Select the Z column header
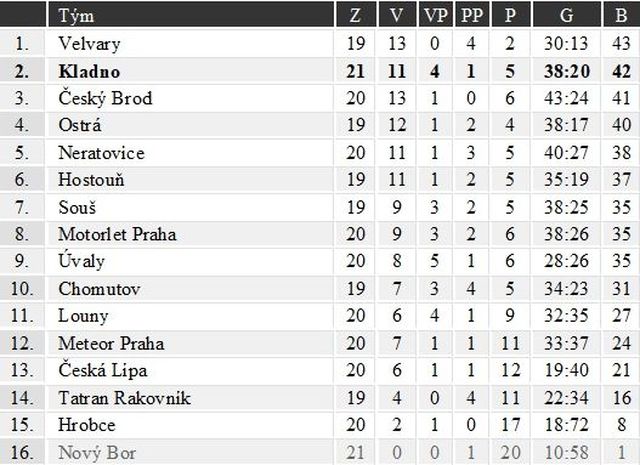 pyautogui.click(x=356, y=16)
